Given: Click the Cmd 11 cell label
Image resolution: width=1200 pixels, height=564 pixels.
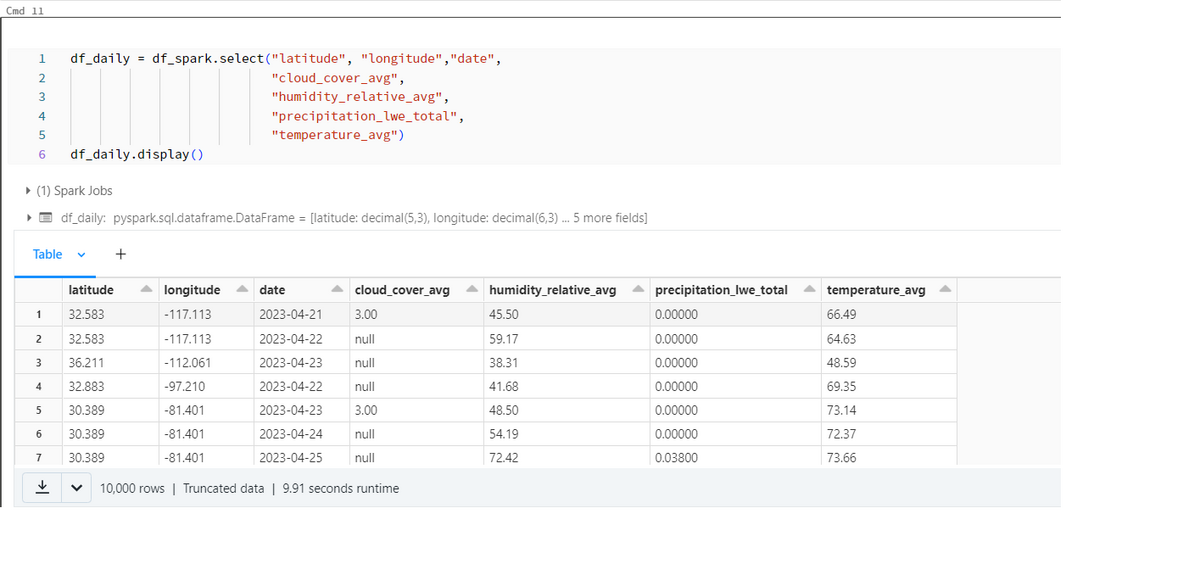Looking at the screenshot, I should coord(24,10).
